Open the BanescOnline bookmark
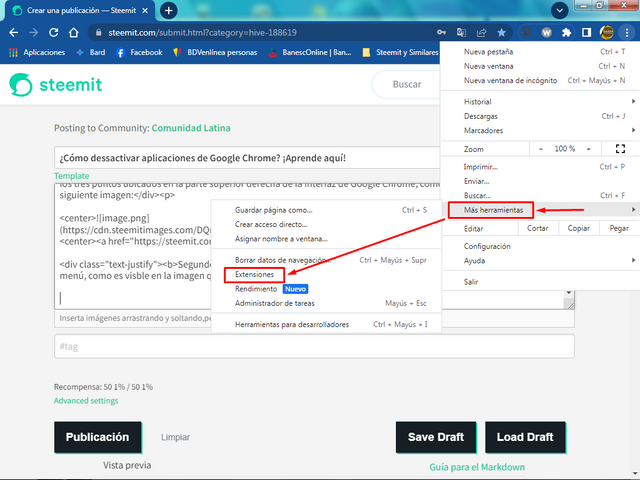This screenshot has width=640, height=480. (310, 52)
